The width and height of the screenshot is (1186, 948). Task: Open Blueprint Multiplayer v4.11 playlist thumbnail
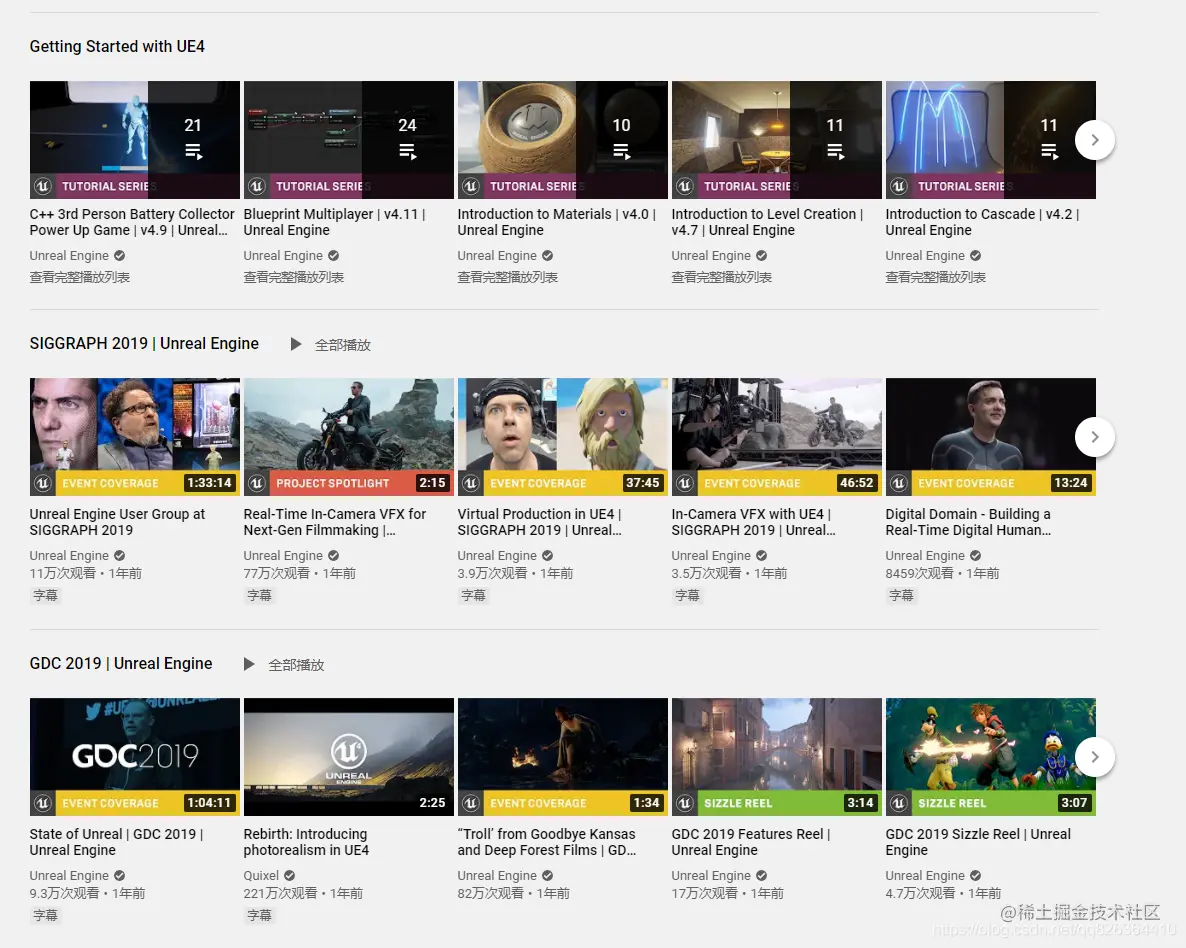point(349,140)
